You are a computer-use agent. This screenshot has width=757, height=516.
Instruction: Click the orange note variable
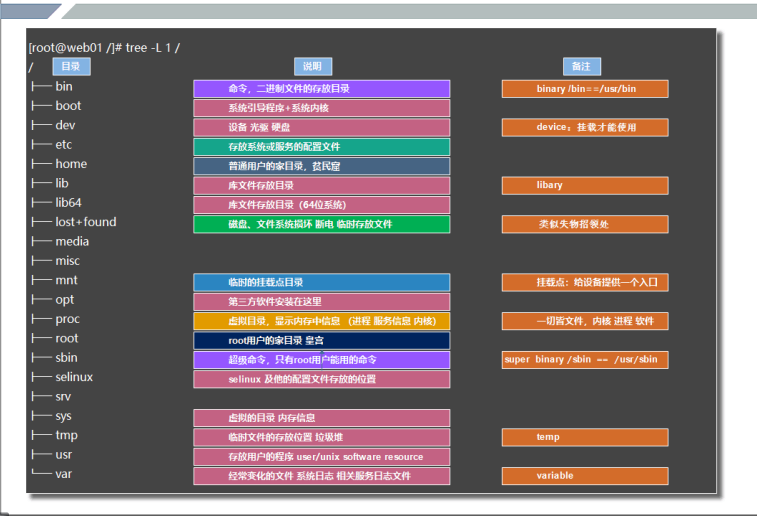point(585,476)
